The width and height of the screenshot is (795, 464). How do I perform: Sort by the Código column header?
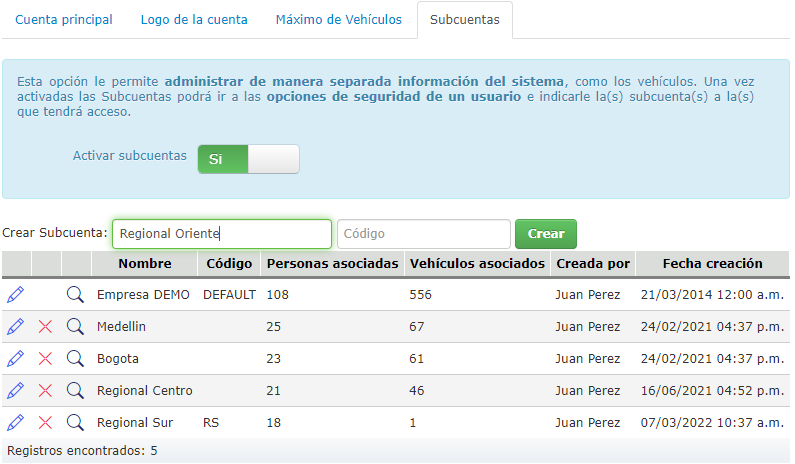pyautogui.click(x=229, y=264)
